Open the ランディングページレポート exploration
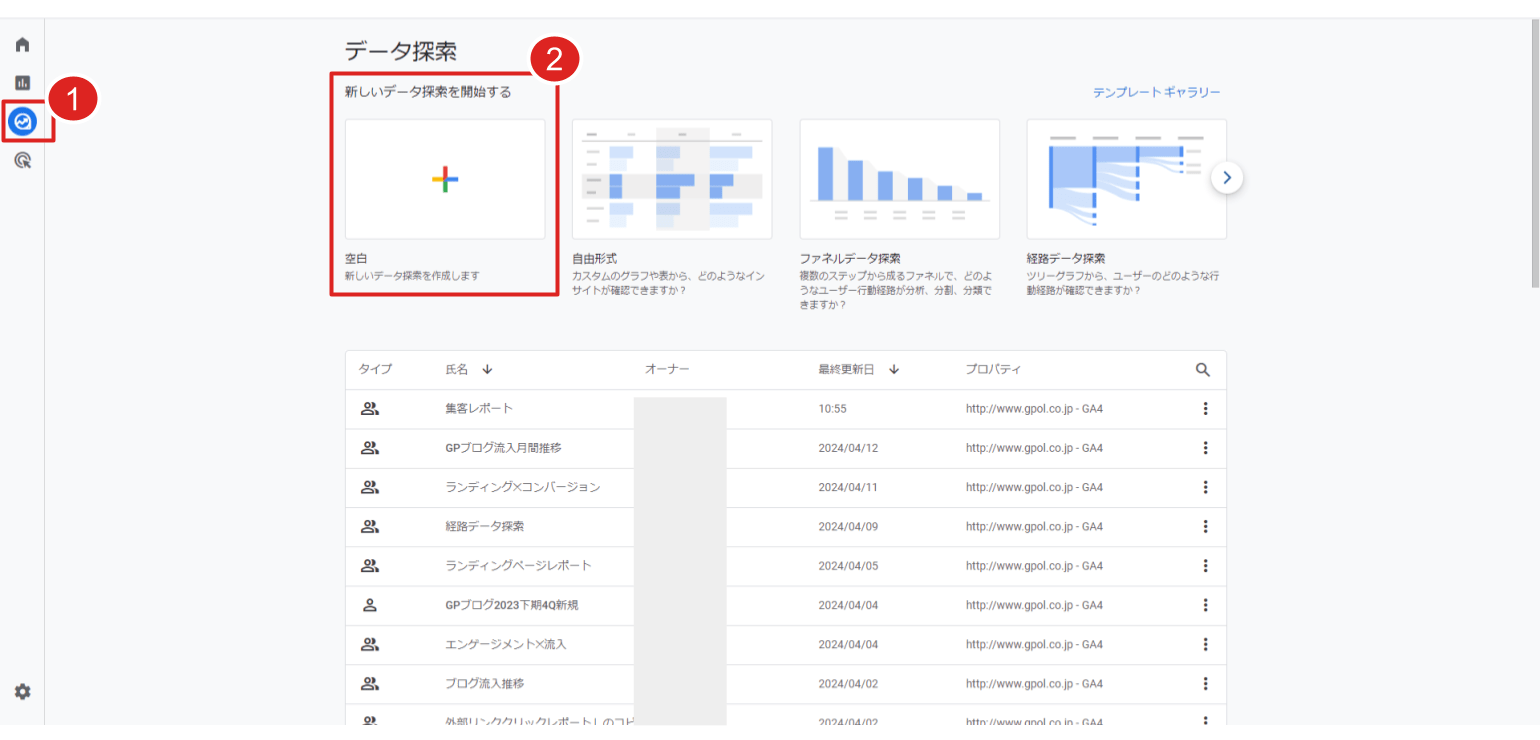Image resolution: width=1540 pixels, height=740 pixels. click(x=518, y=566)
